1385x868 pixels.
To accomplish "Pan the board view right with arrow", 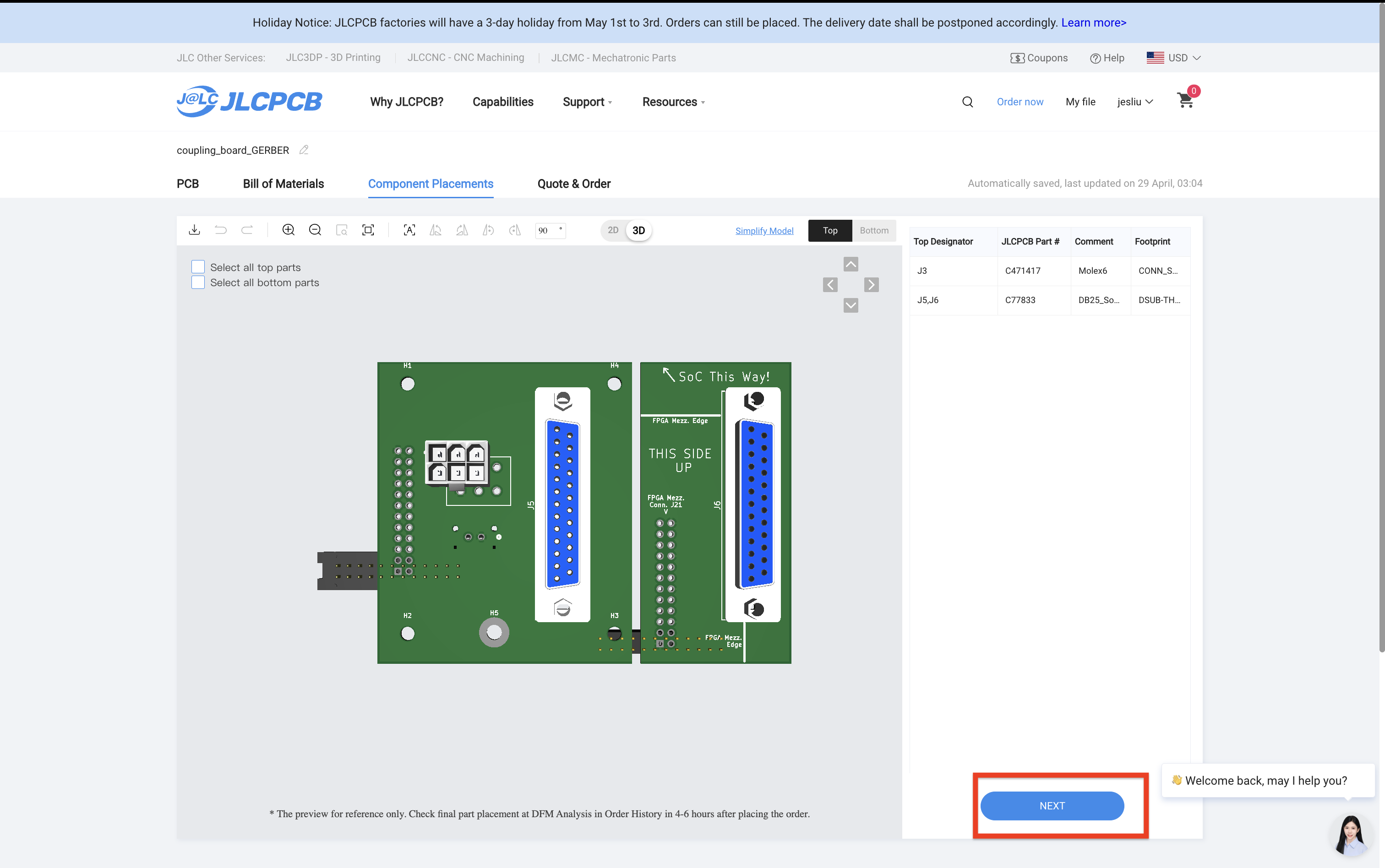I will (871, 285).
